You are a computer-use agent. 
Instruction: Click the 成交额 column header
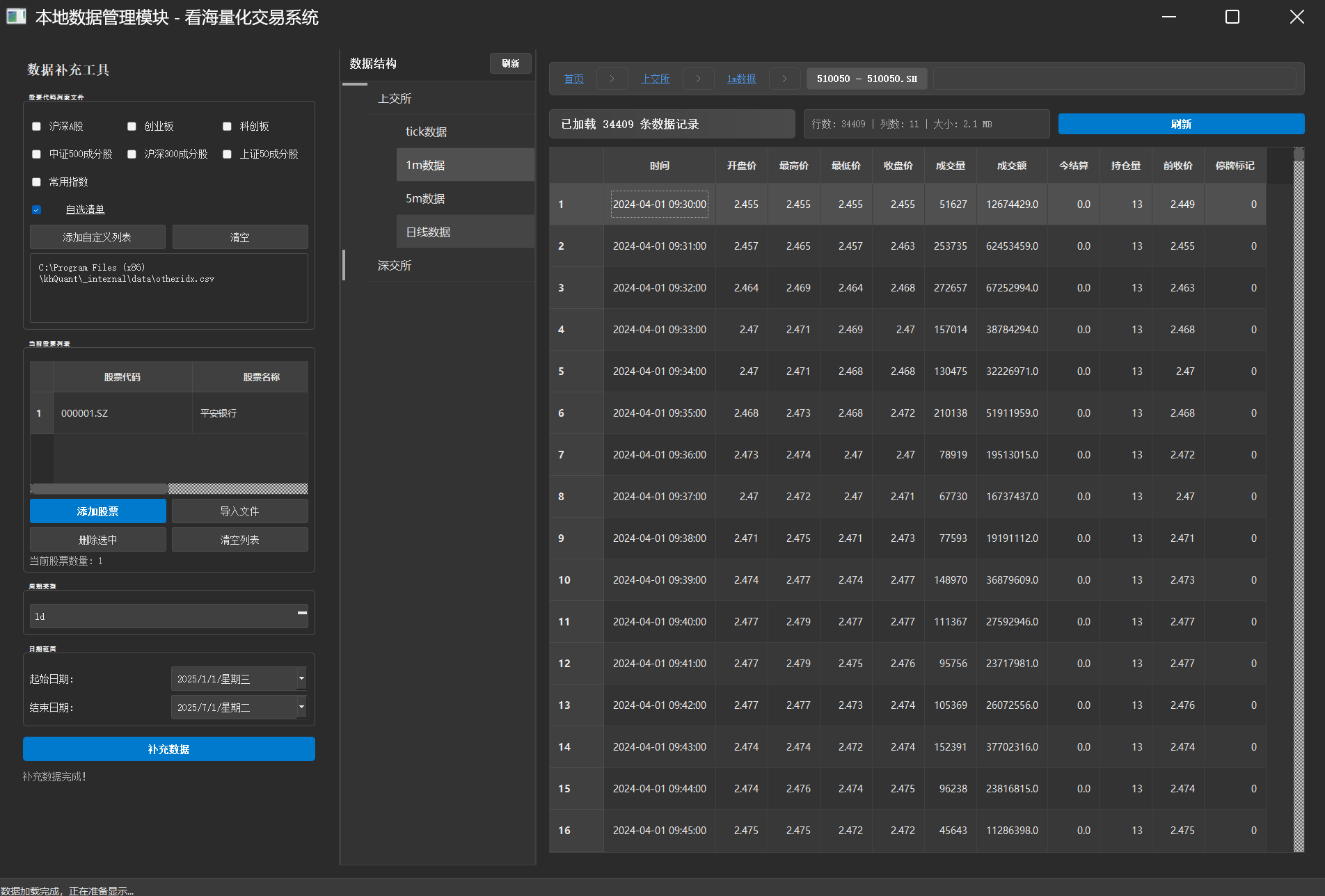[1012, 166]
